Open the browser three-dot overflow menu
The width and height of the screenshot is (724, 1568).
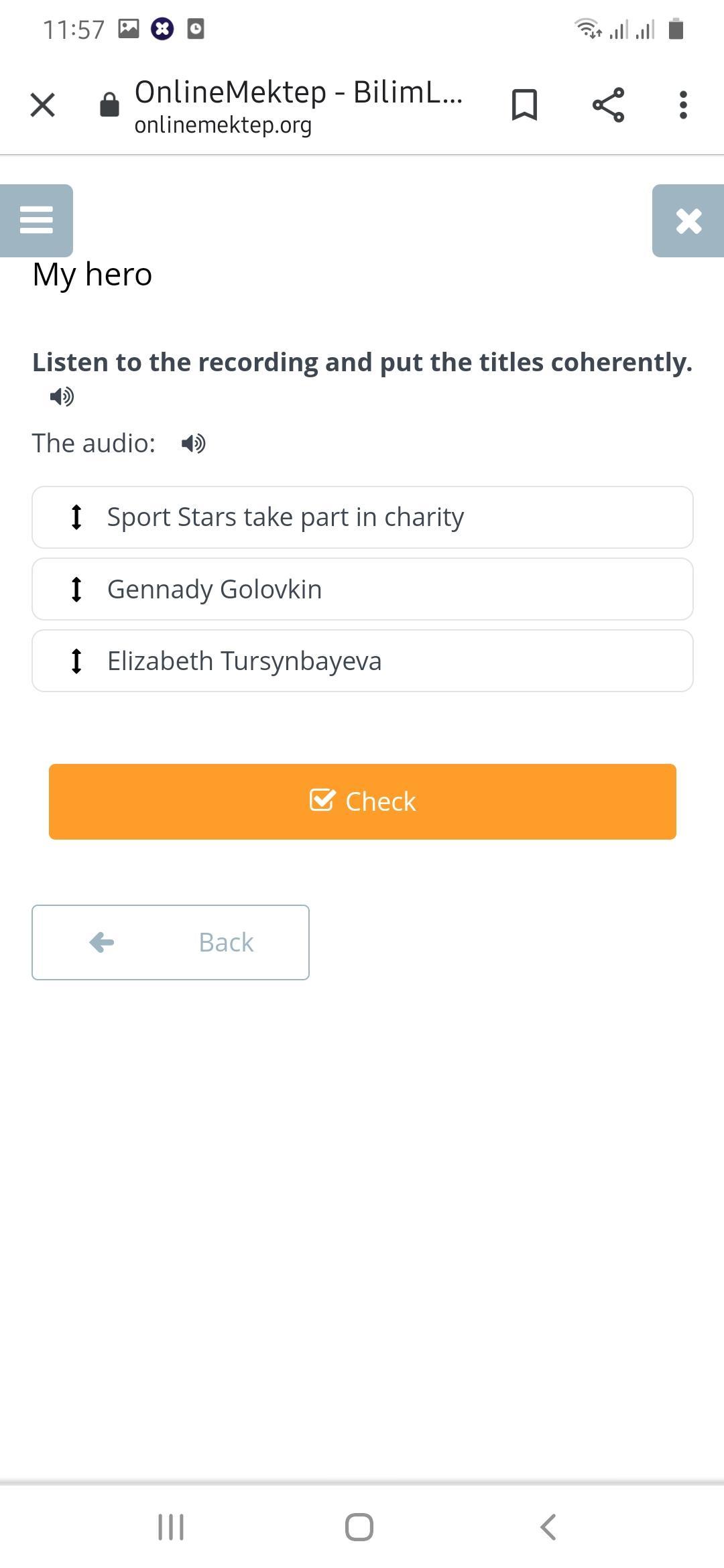(x=683, y=105)
